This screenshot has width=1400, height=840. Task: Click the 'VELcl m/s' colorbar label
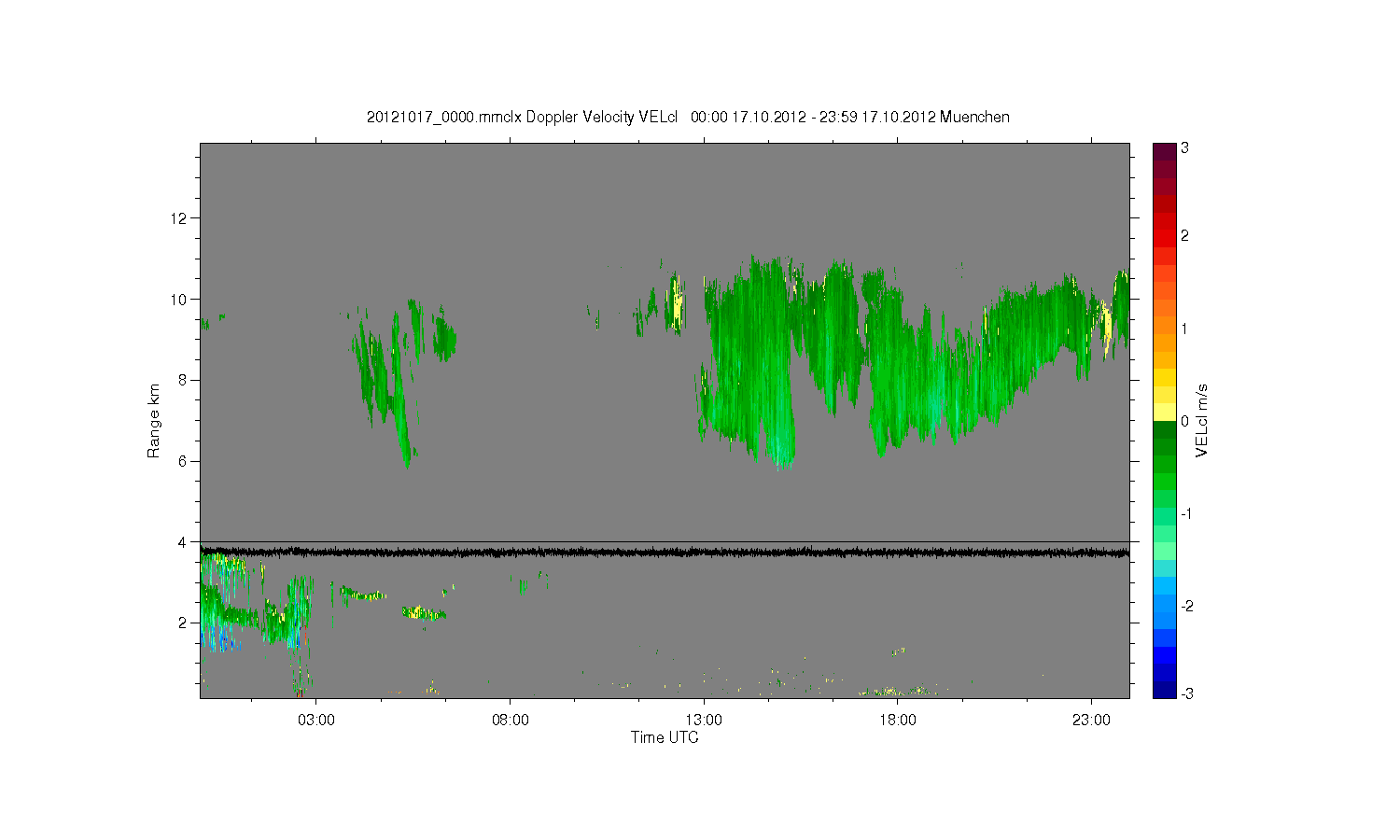tap(1202, 421)
